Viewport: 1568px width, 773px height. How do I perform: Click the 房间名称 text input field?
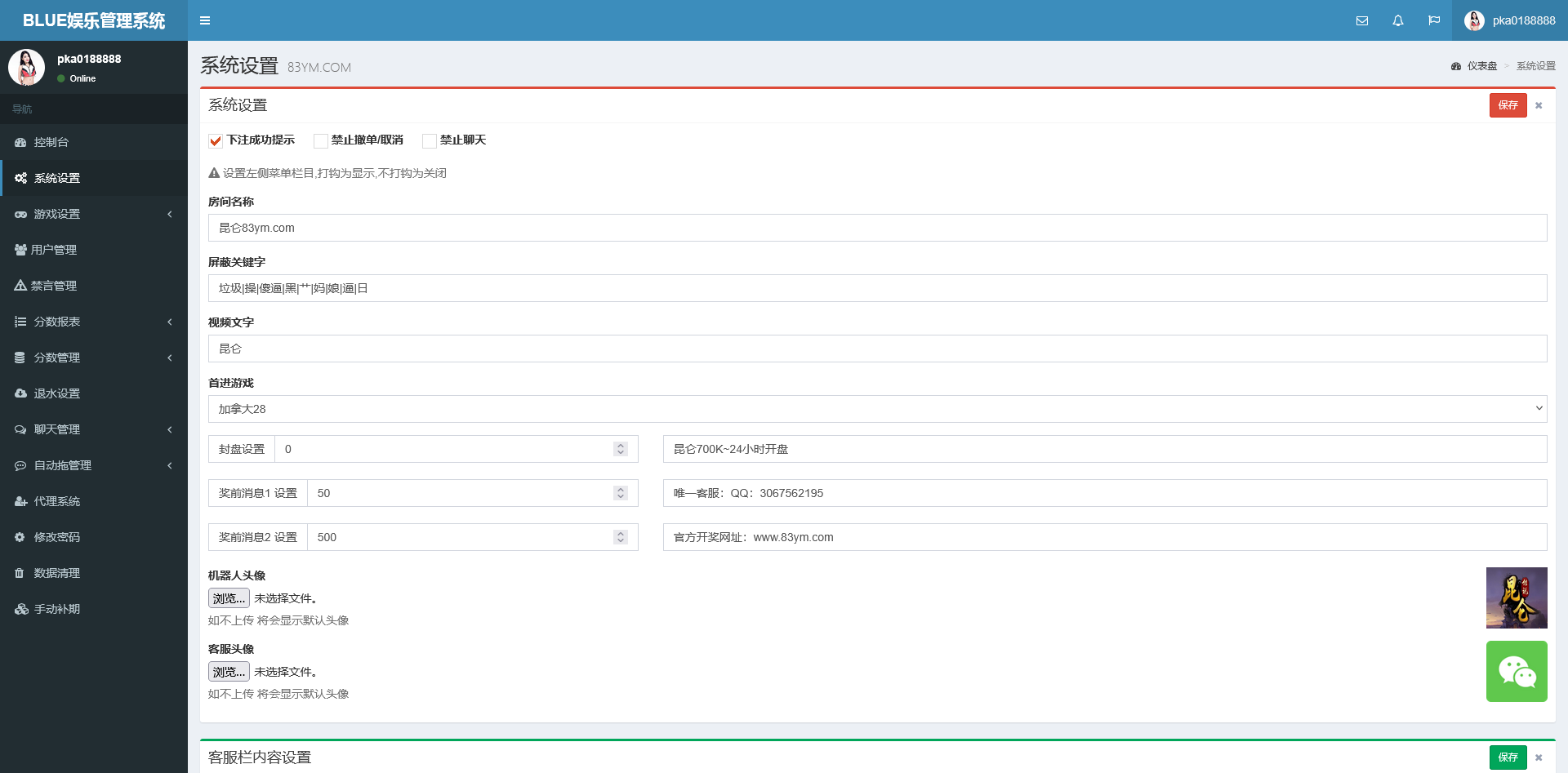[877, 228]
